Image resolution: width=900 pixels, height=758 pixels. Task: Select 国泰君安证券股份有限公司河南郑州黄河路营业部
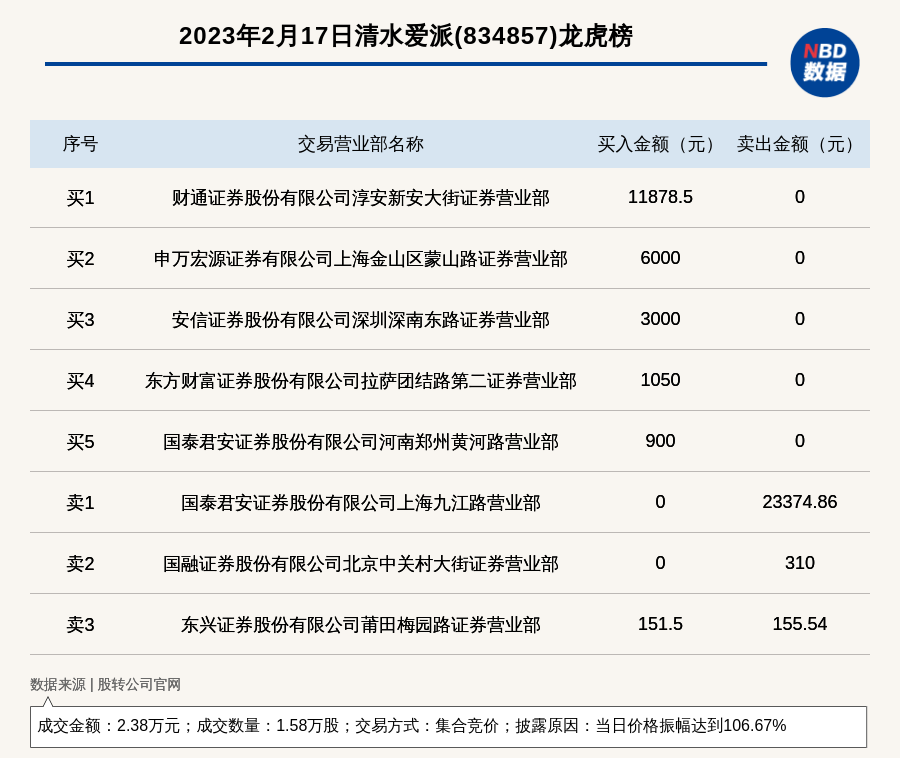(x=360, y=442)
